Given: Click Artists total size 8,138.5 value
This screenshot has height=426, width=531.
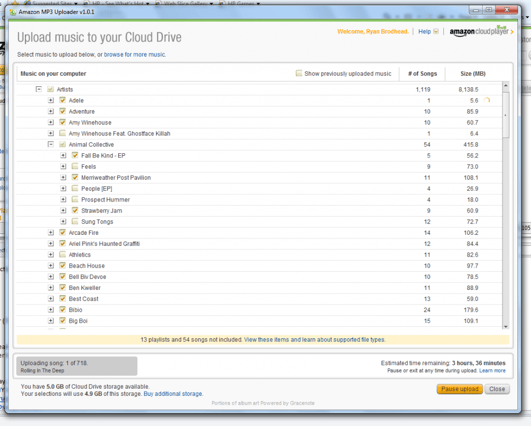Looking at the screenshot, I should [468, 89].
